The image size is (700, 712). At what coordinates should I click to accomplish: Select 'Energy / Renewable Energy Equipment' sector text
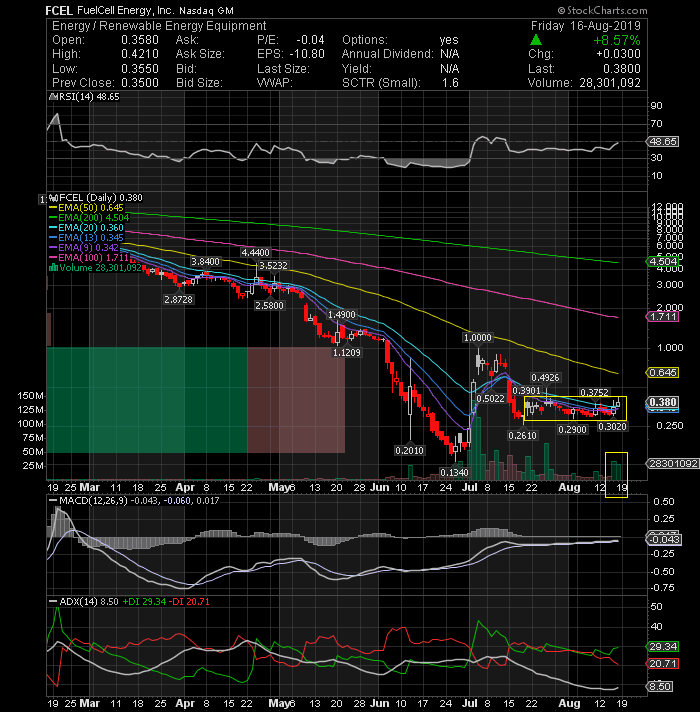tap(159, 26)
